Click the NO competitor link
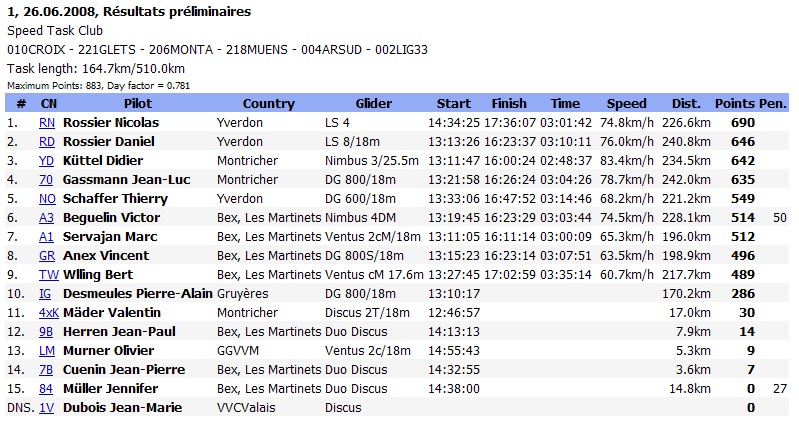Viewport: 799px width, 427px height. coord(47,198)
